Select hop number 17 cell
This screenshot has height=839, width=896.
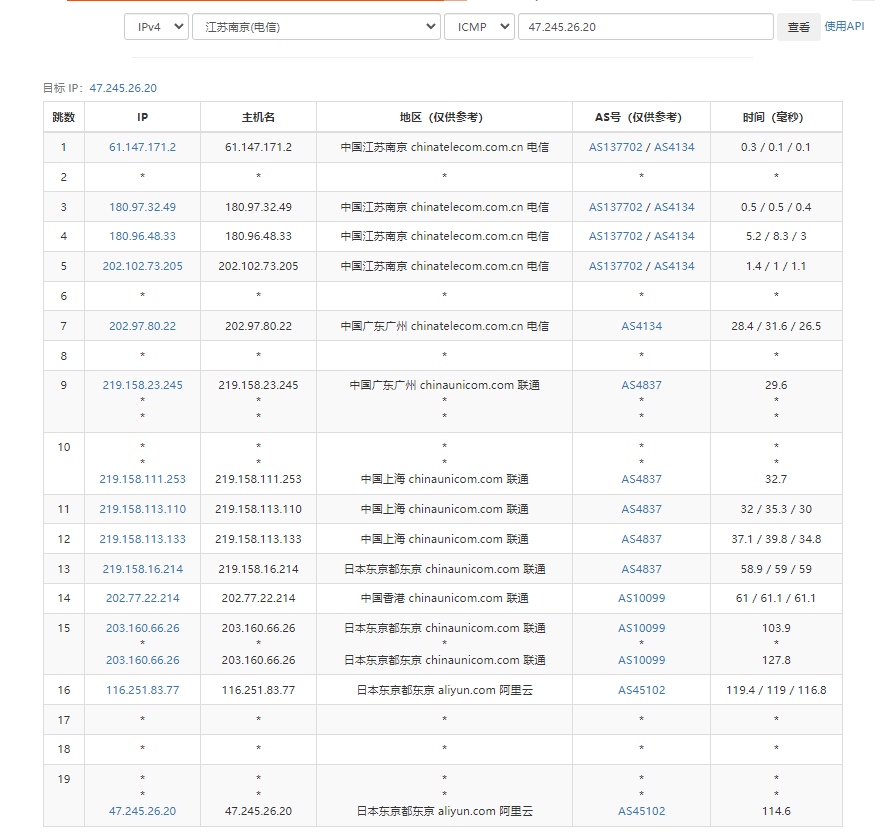63,720
